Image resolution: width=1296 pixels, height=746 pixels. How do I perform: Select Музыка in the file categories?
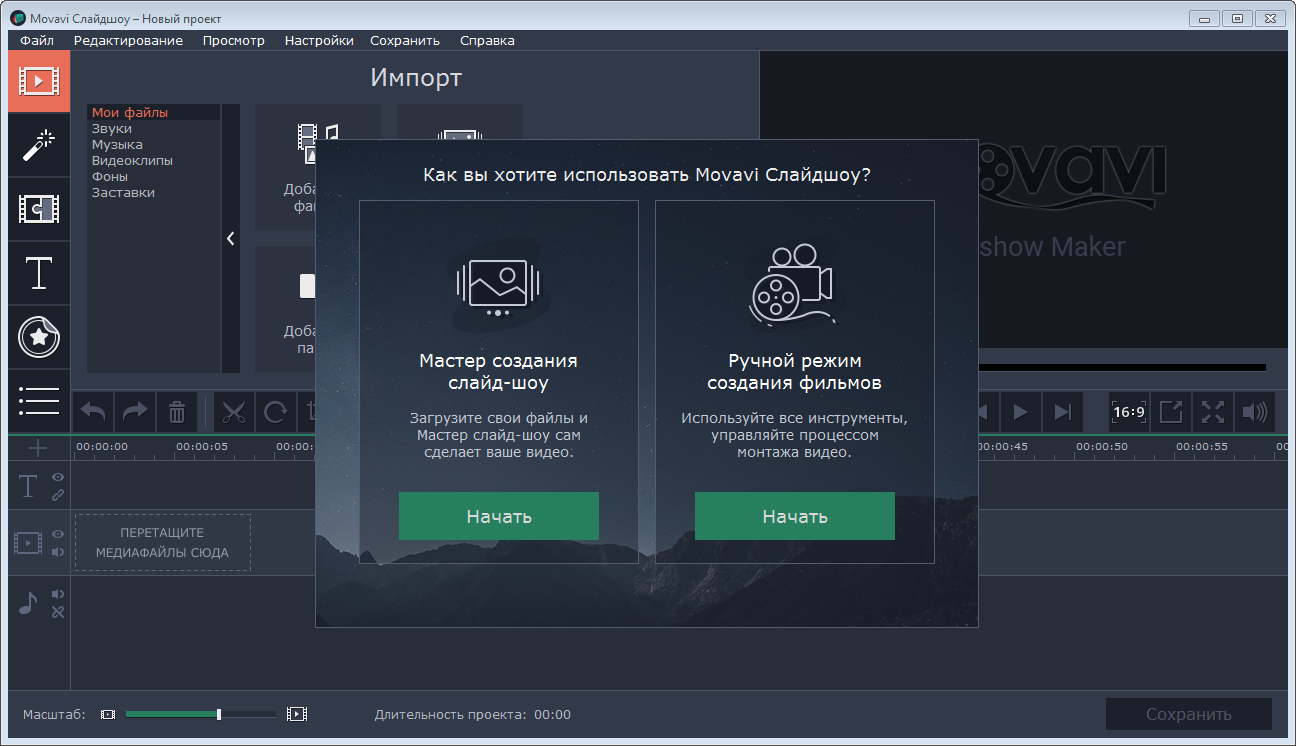click(x=117, y=145)
